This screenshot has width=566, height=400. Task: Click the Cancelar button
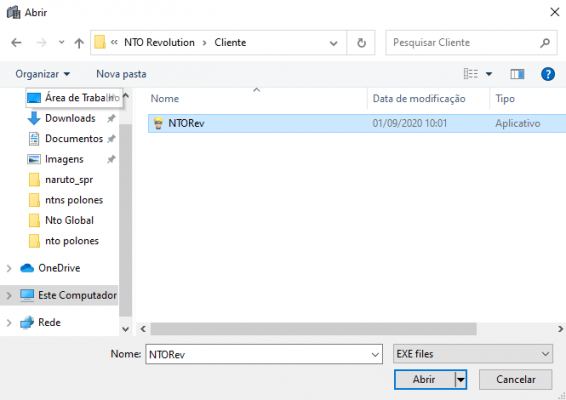(515, 379)
